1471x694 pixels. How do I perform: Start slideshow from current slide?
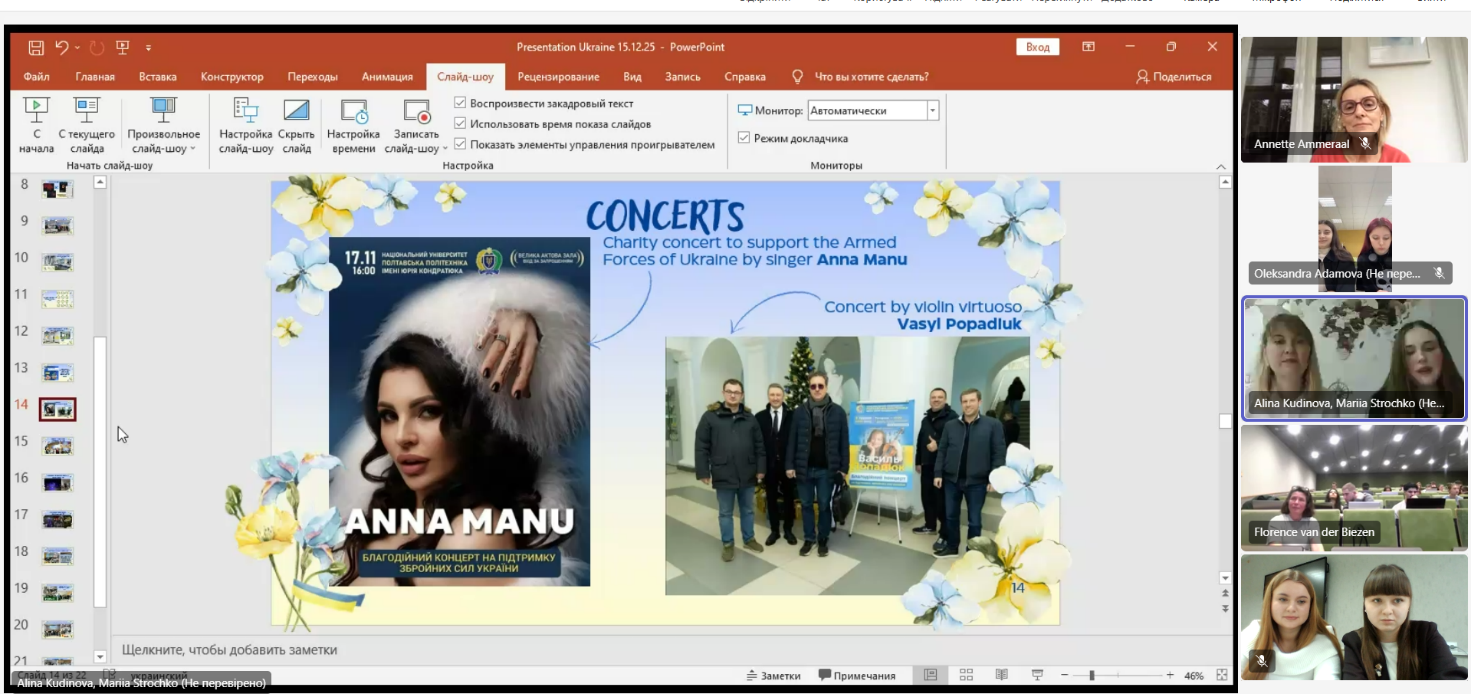click(87, 110)
